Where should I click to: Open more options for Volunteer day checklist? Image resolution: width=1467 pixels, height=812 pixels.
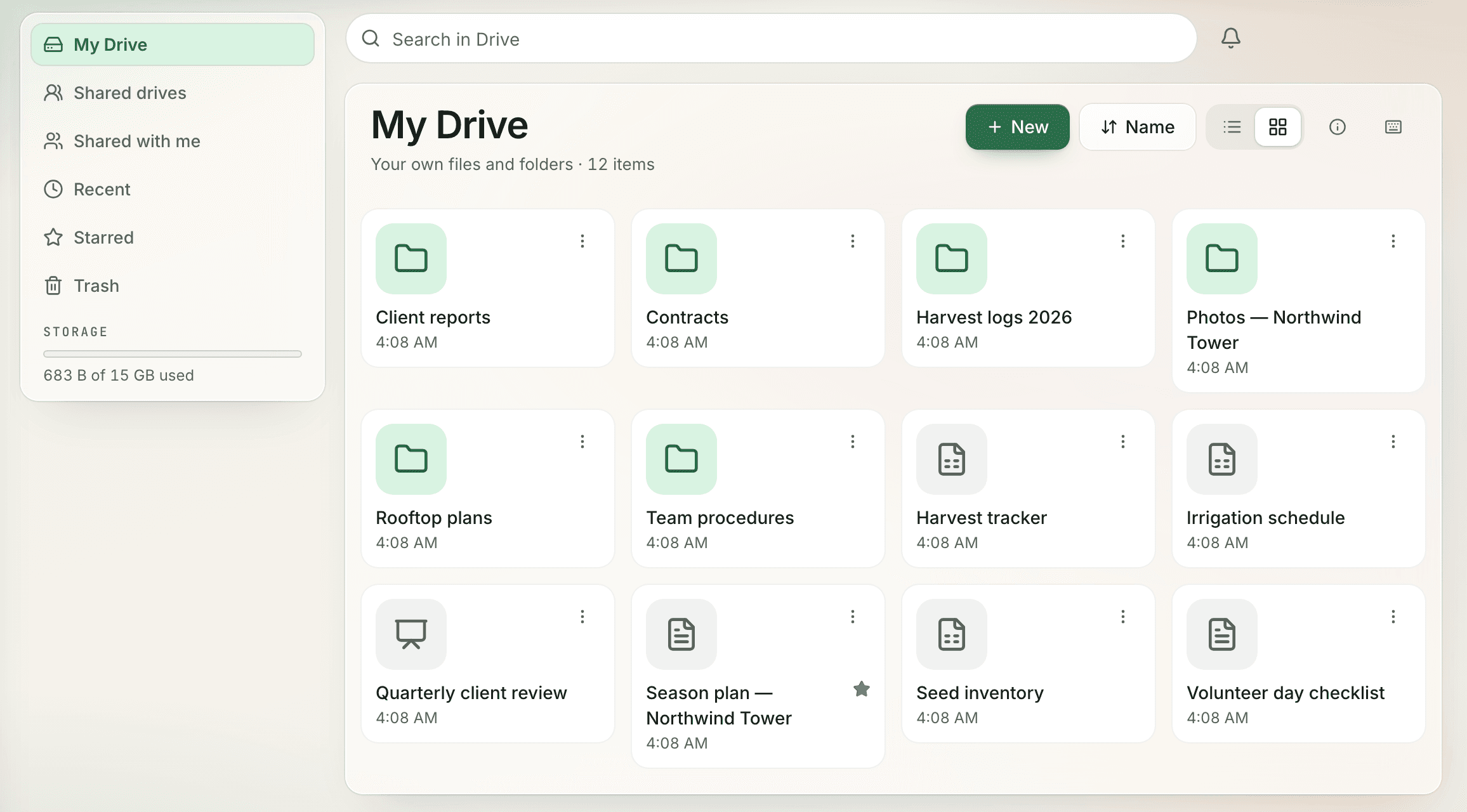pyautogui.click(x=1393, y=617)
